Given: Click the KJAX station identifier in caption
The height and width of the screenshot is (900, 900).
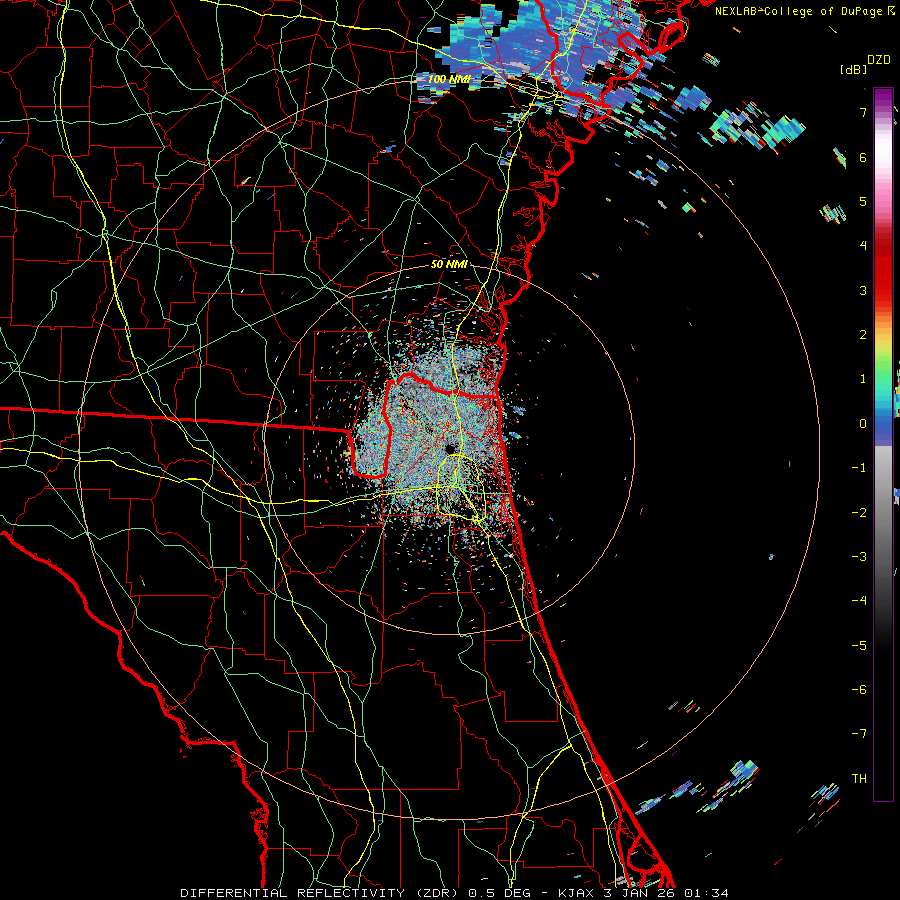Looking at the screenshot, I should pyautogui.click(x=576, y=893).
